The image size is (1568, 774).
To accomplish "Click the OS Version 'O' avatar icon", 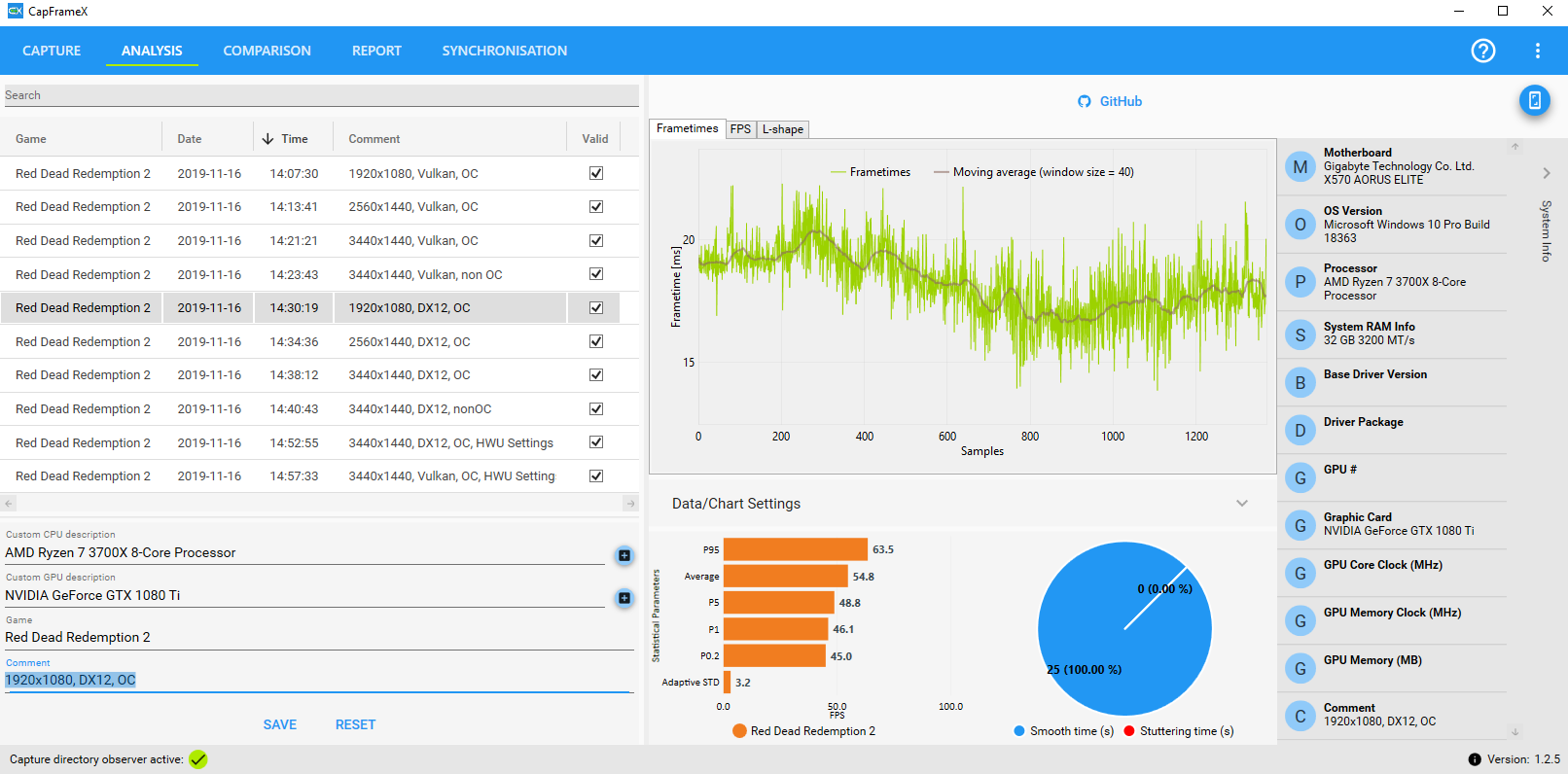I will pyautogui.click(x=1300, y=225).
